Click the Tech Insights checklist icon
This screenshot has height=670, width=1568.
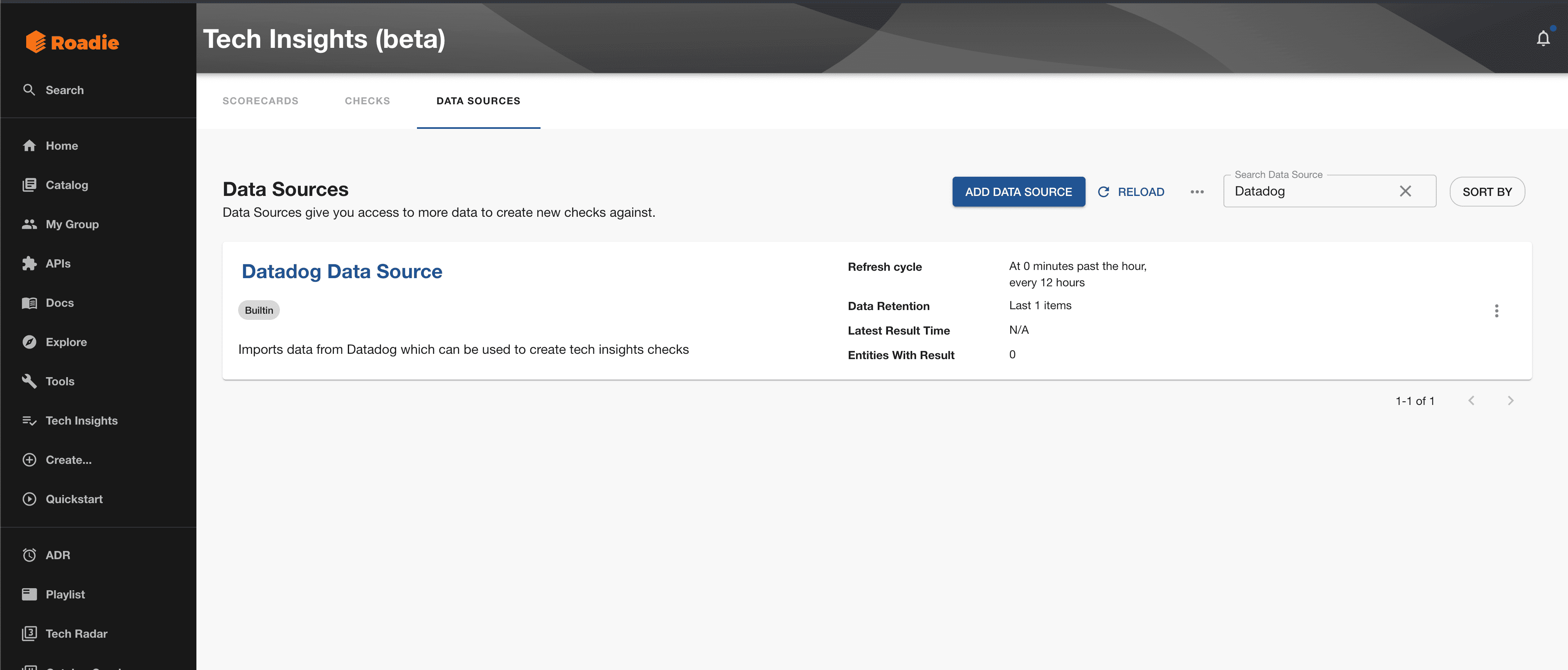click(x=29, y=420)
